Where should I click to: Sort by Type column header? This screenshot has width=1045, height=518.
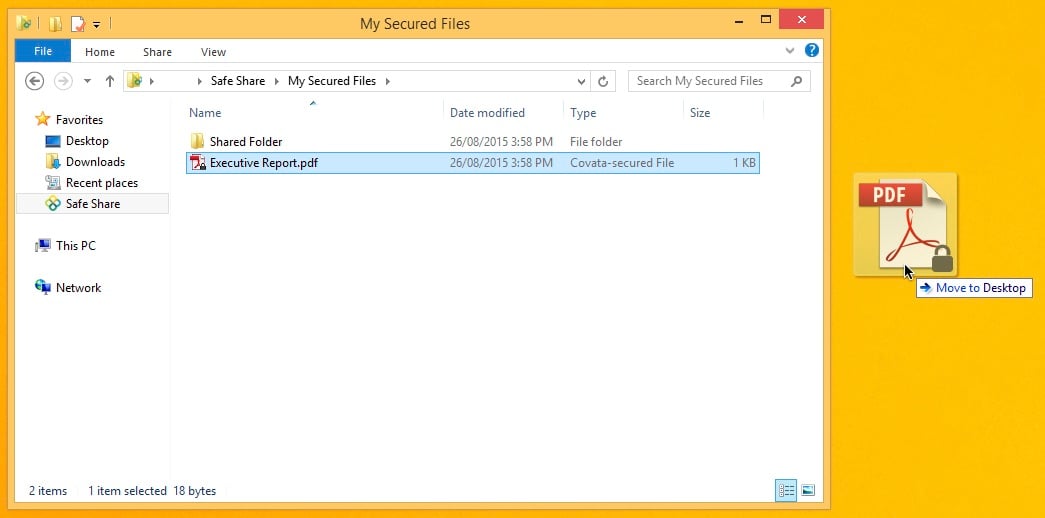(583, 113)
